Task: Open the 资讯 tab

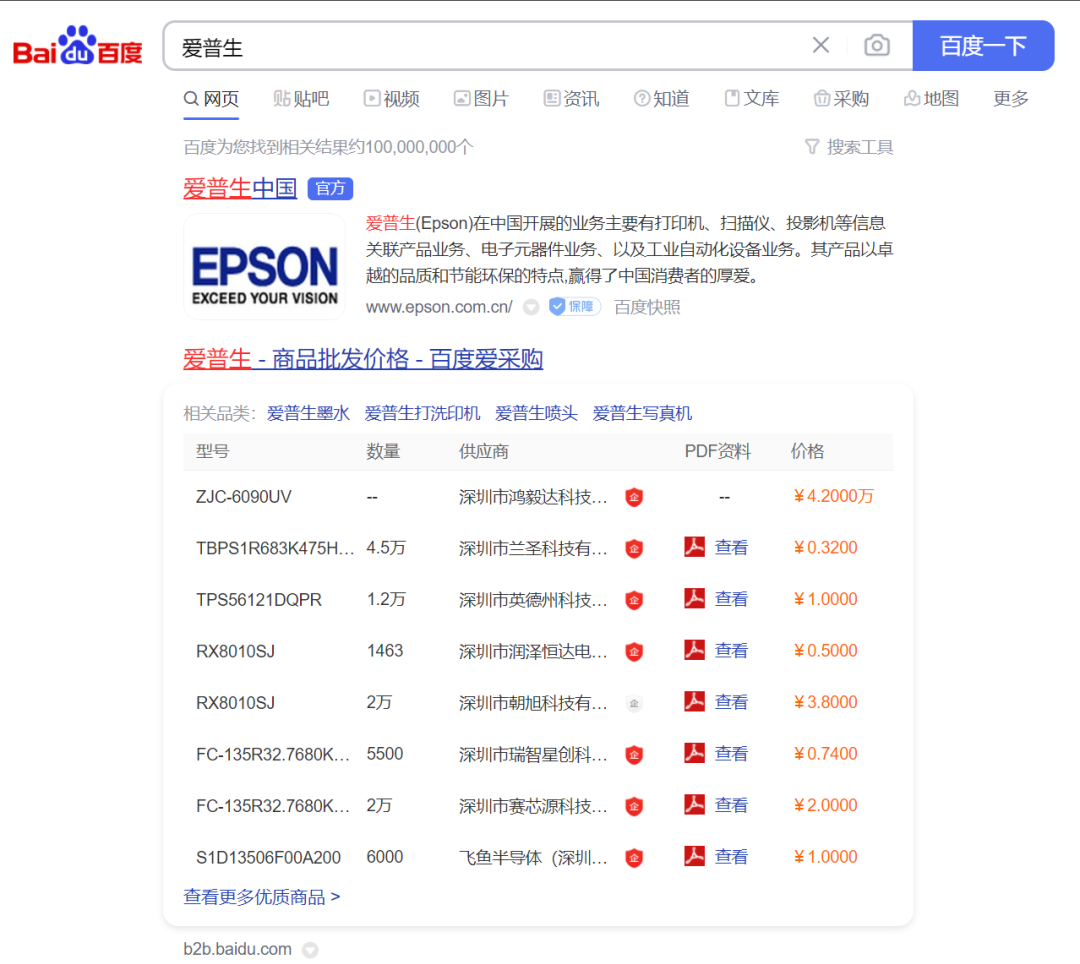Action: 571,99
